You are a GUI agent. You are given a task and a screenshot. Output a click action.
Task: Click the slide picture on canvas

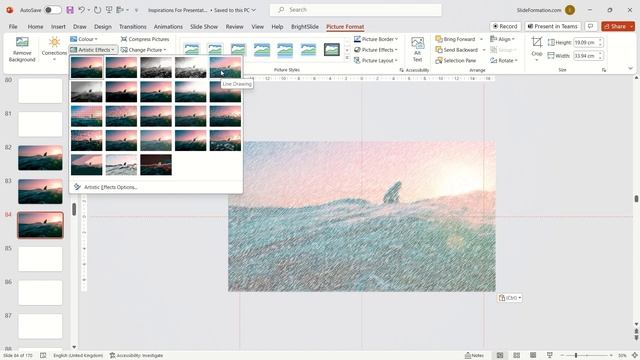click(362, 216)
